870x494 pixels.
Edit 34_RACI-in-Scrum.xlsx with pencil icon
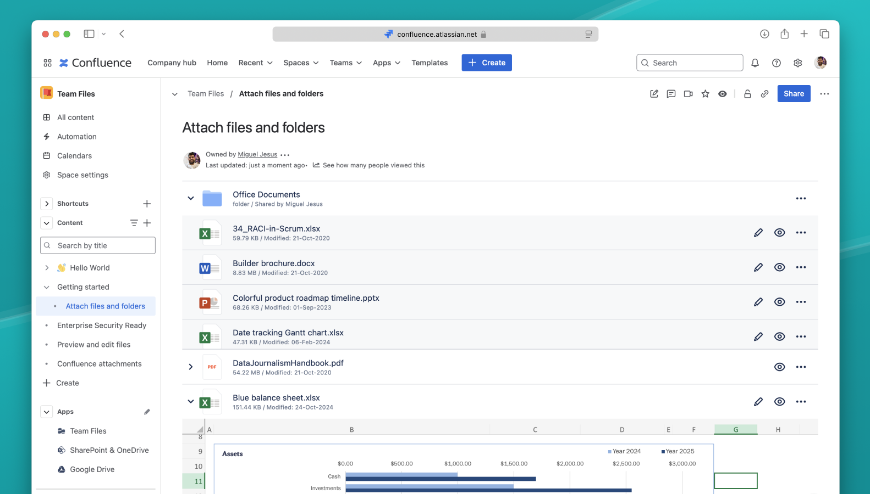point(758,233)
